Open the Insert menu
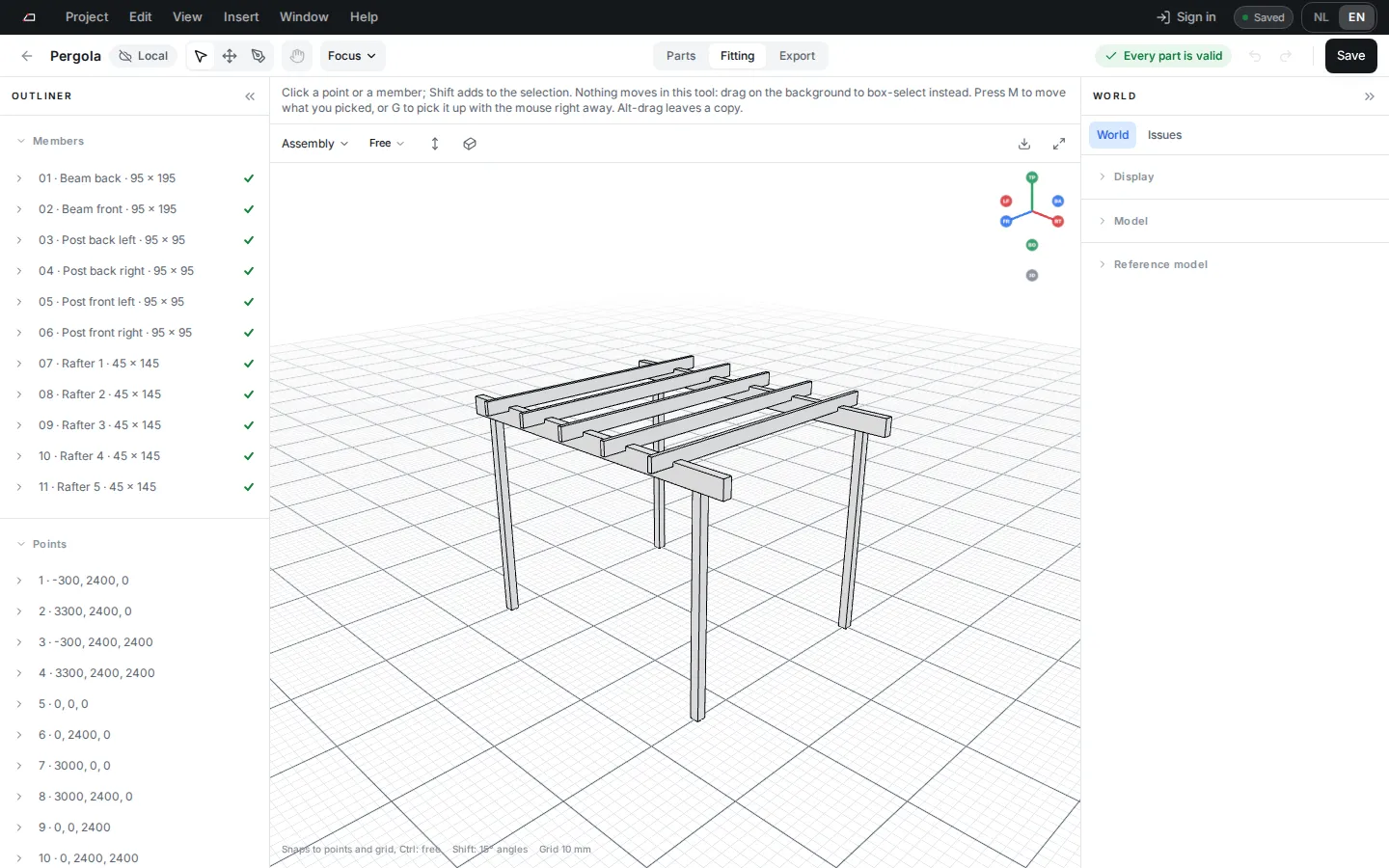Image resolution: width=1389 pixels, height=868 pixels. 241,17
